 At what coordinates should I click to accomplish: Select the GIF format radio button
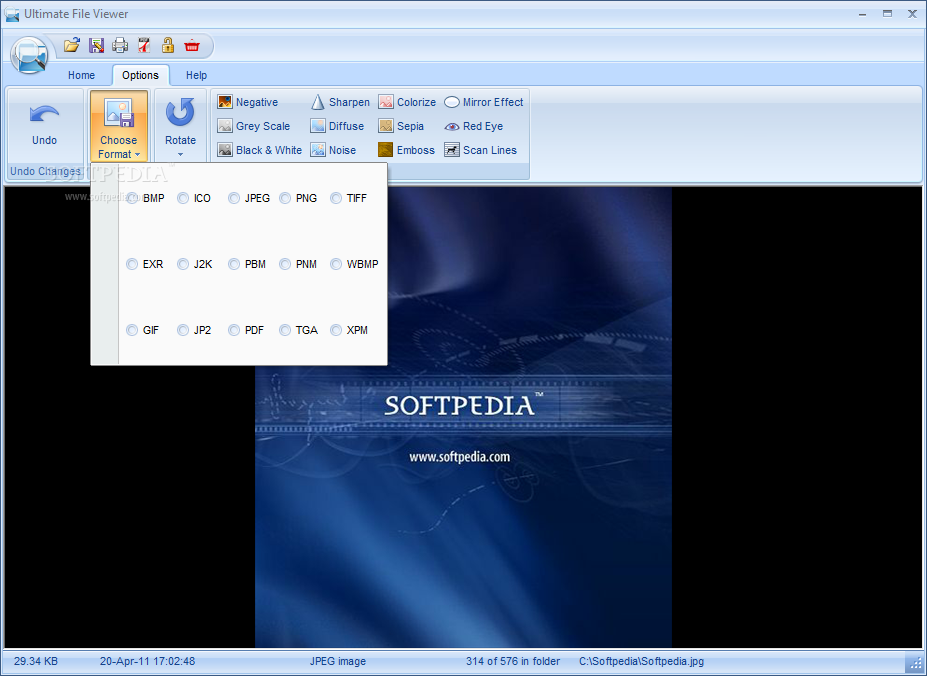132,330
